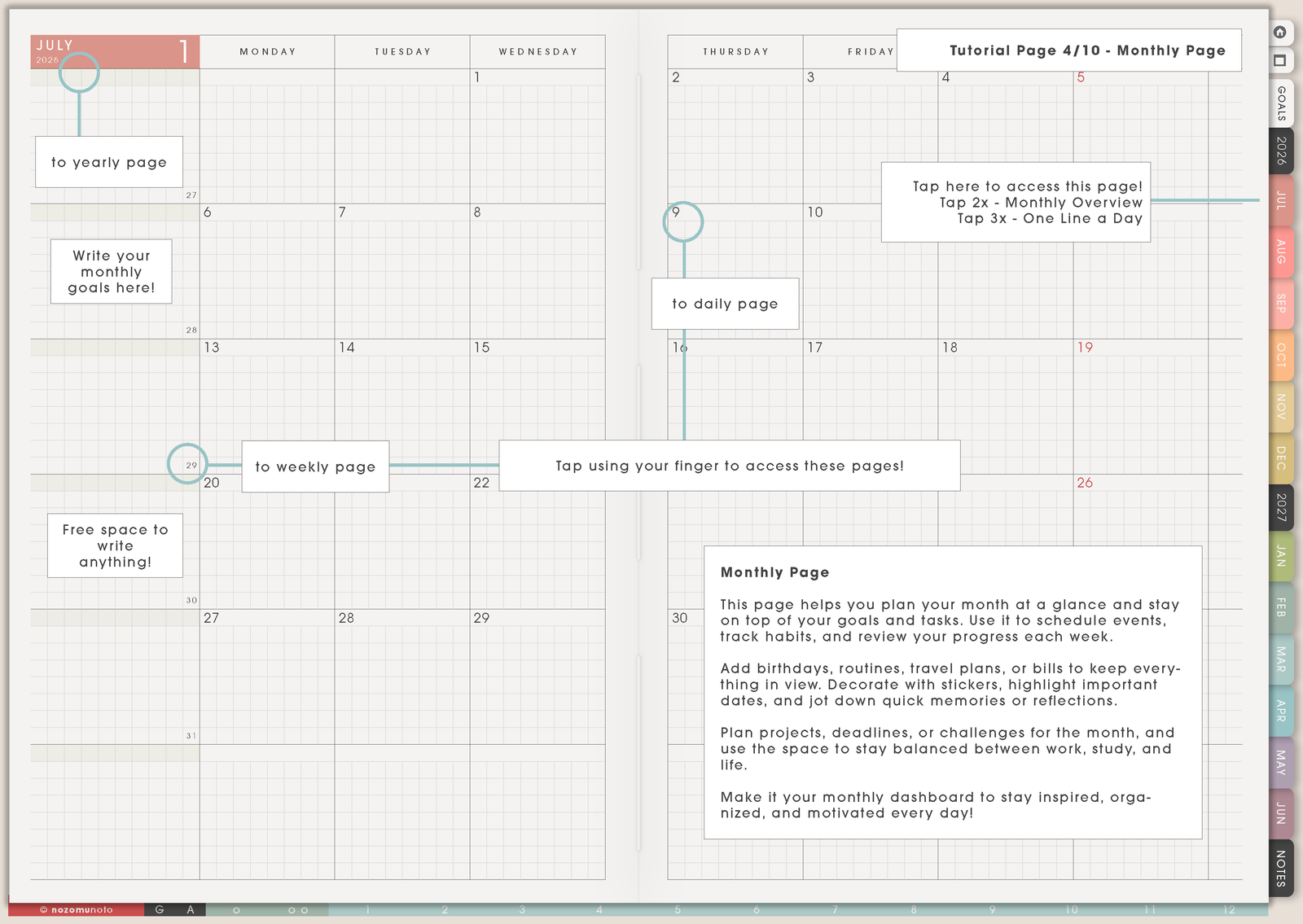Open the daily page for Wednesday 15
The width and height of the screenshot is (1303, 924).
pos(482,348)
